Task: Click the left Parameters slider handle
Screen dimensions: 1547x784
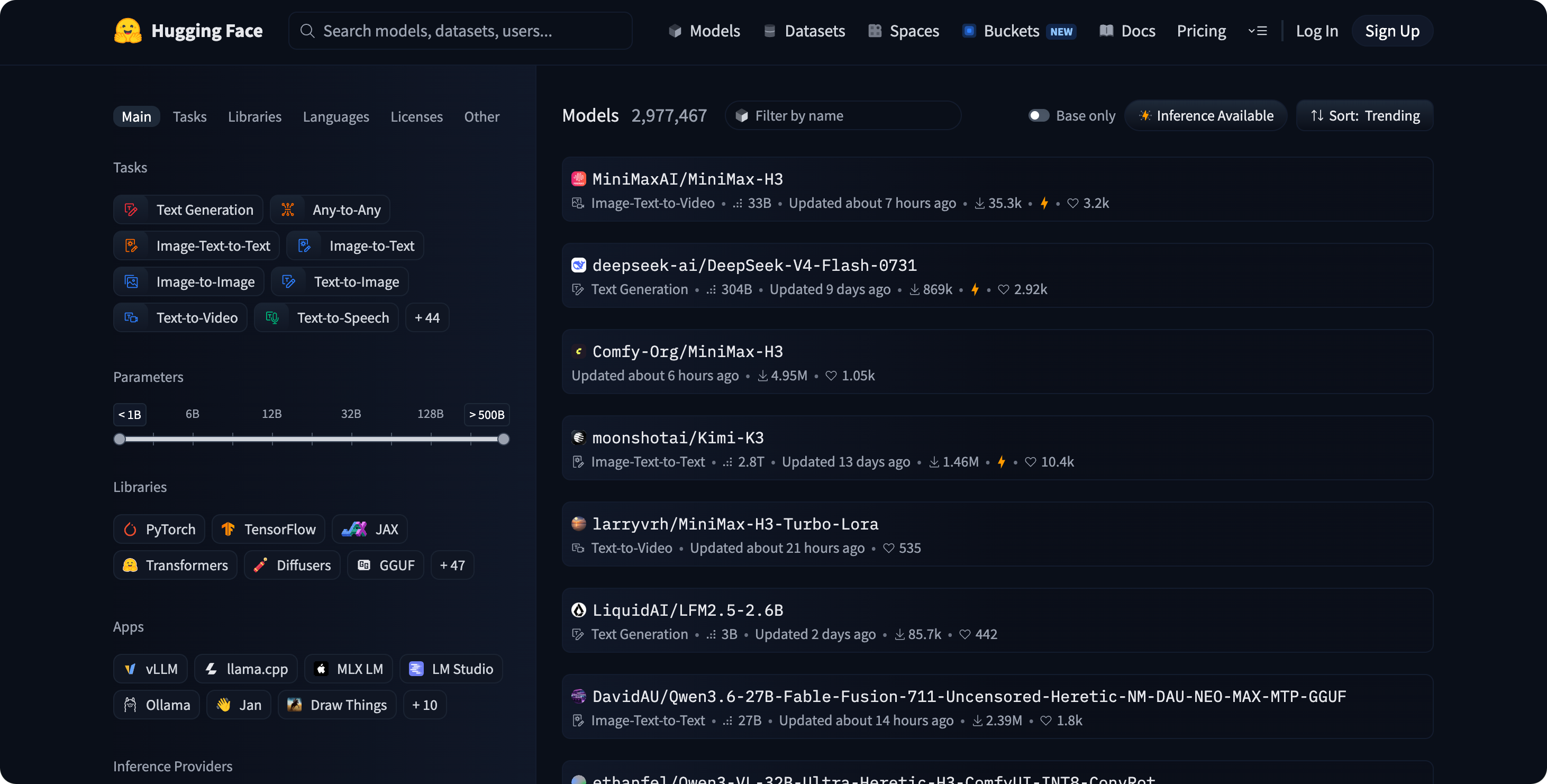Action: 120,439
